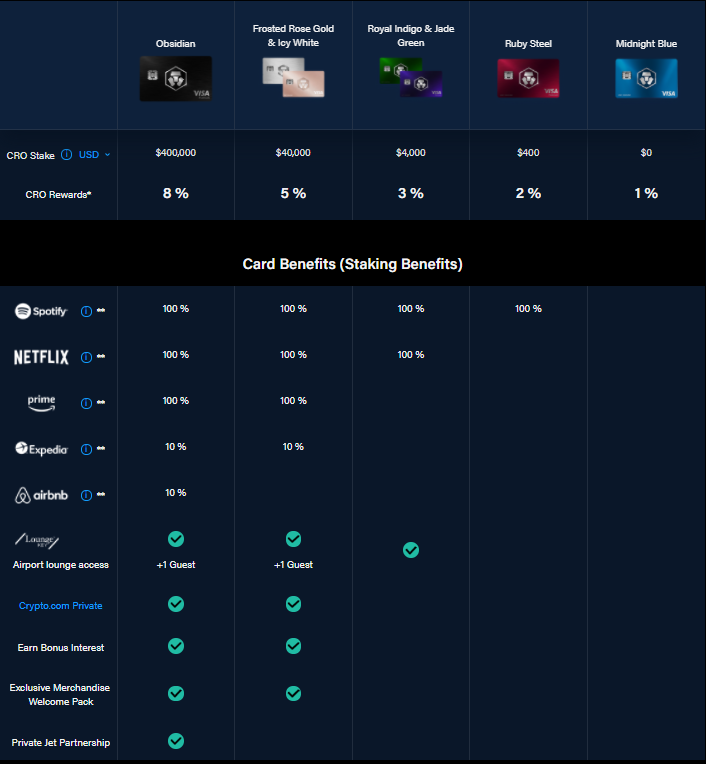The height and width of the screenshot is (764, 706).
Task: Click the info icon beside Amazon Prime
Action: coord(86,403)
